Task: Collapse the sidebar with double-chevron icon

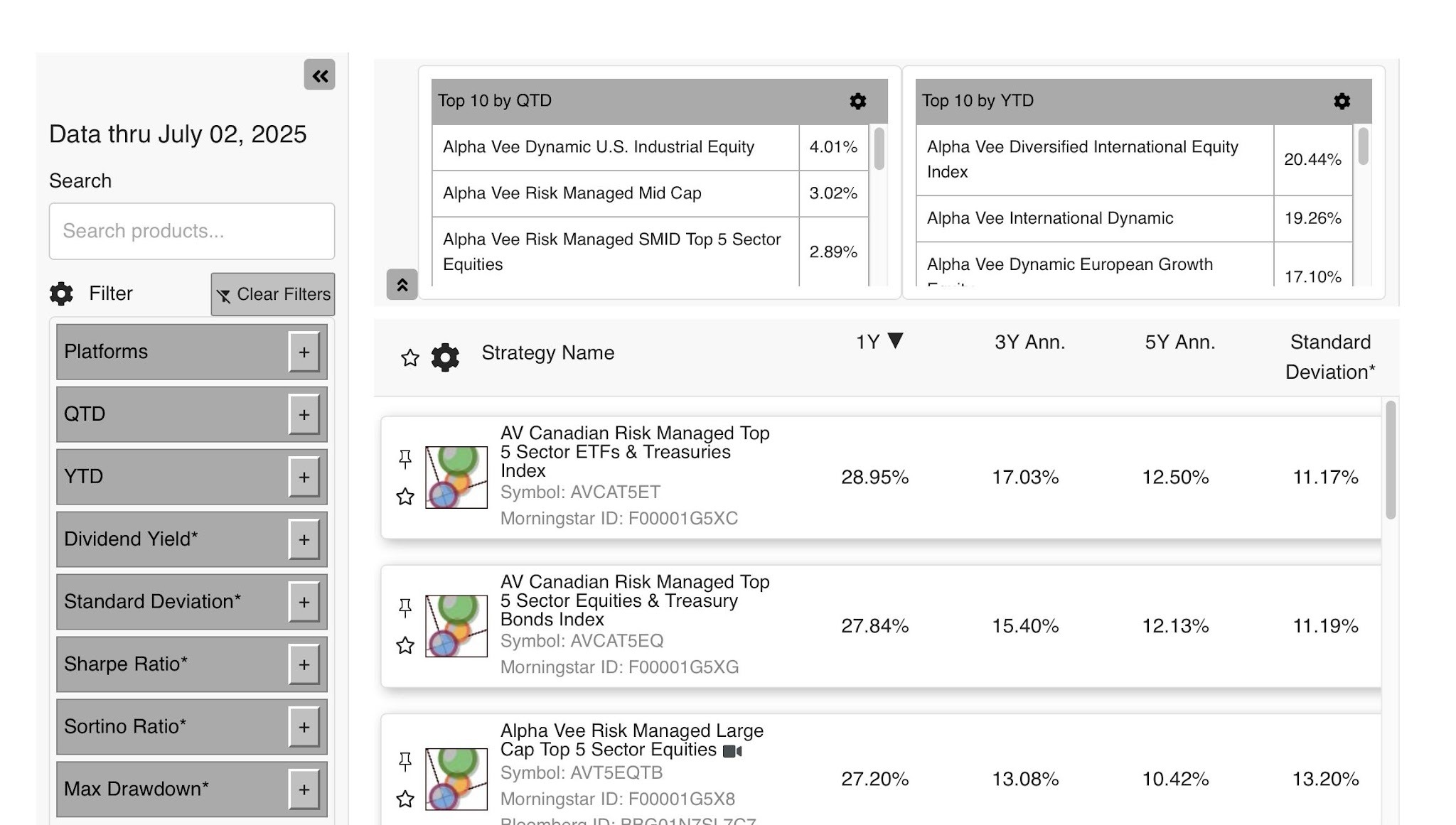Action: pyautogui.click(x=319, y=75)
